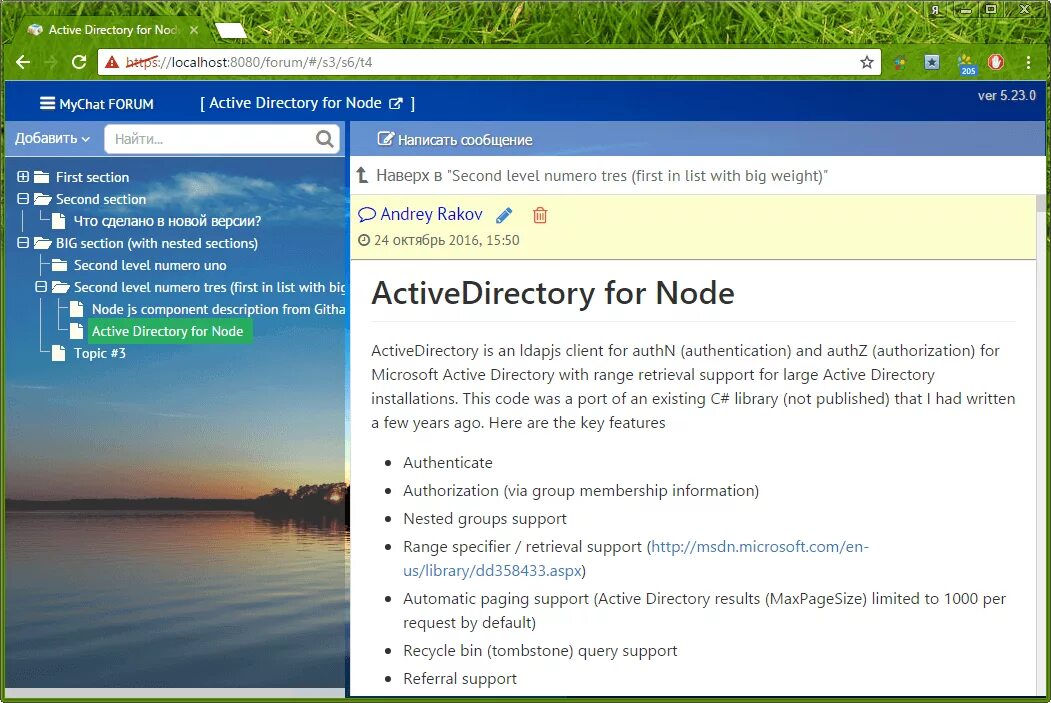
Task: Delete the post with the trash icon
Action: pos(540,215)
